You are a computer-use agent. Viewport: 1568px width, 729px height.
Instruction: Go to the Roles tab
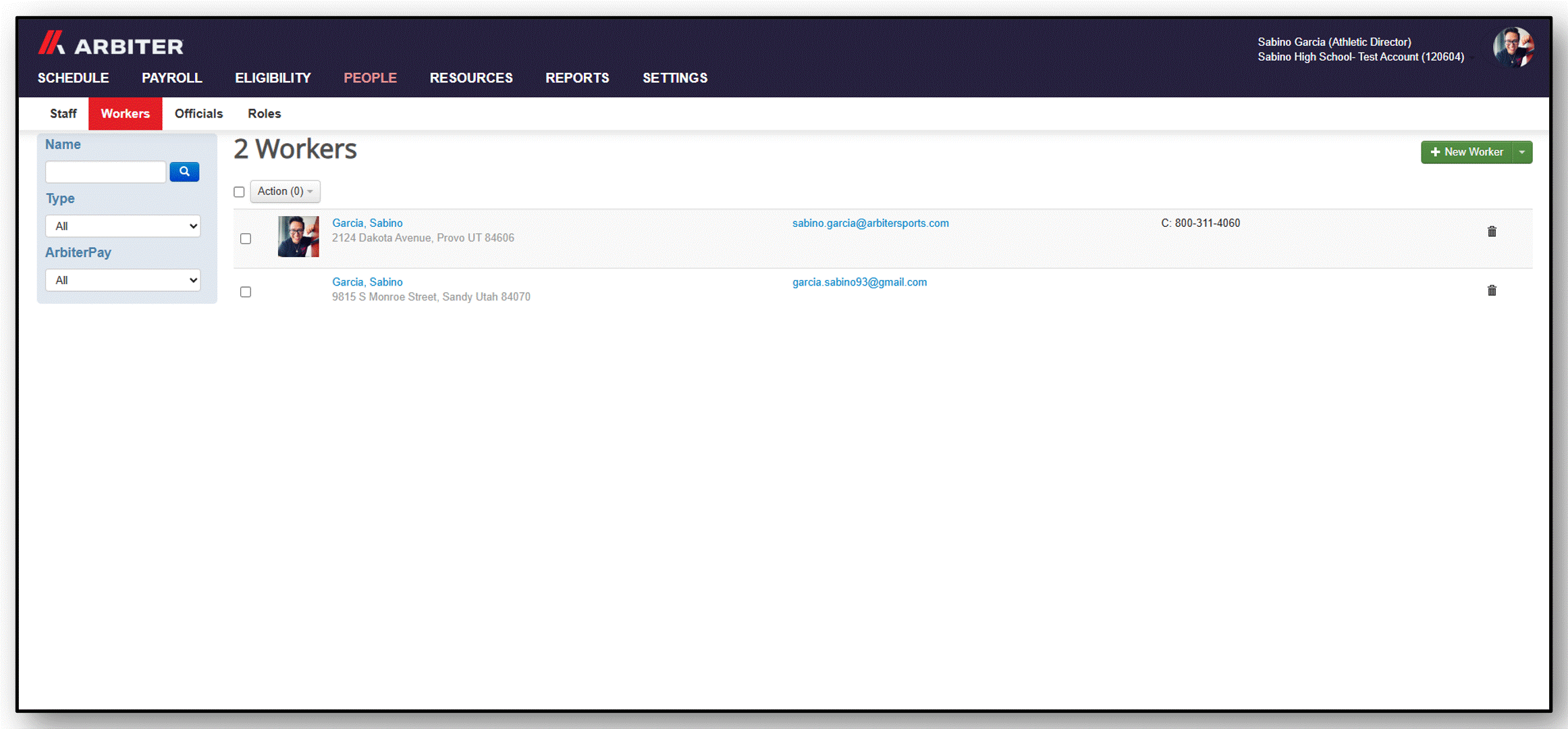[264, 113]
